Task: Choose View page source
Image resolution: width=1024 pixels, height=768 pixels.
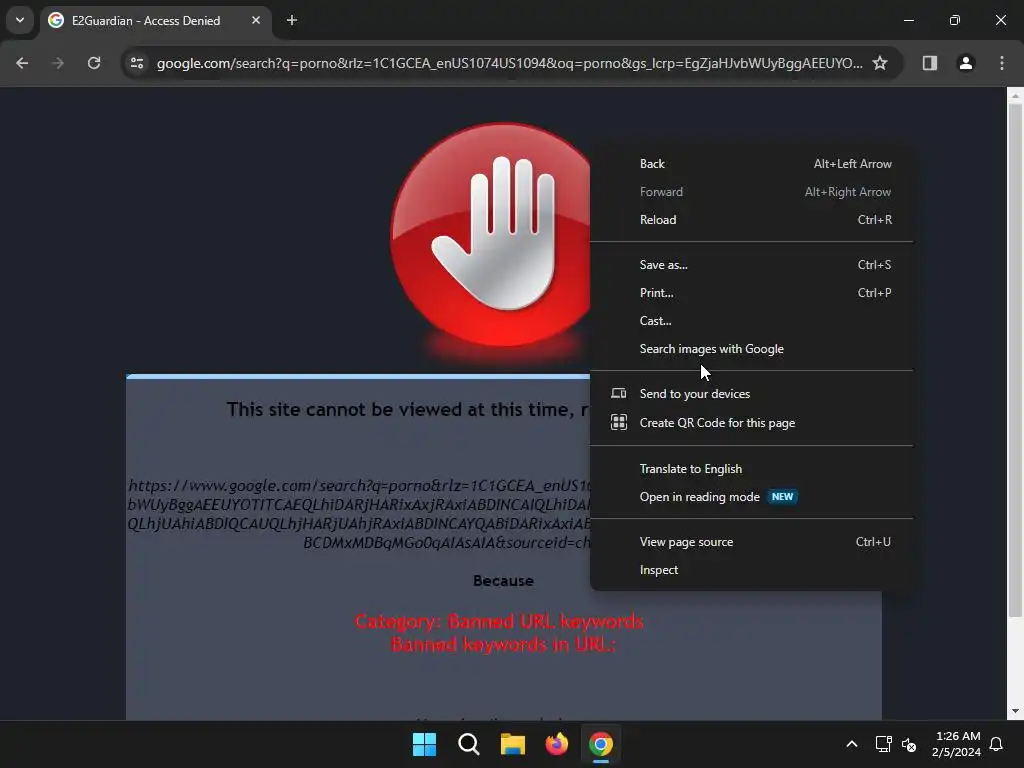Action: pyautogui.click(x=752, y=542)
